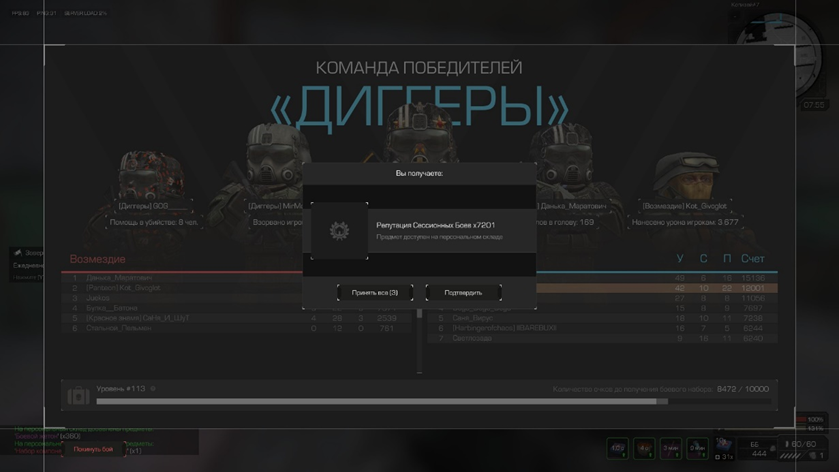Click the ББ 444 ammo type panel

pos(758,449)
